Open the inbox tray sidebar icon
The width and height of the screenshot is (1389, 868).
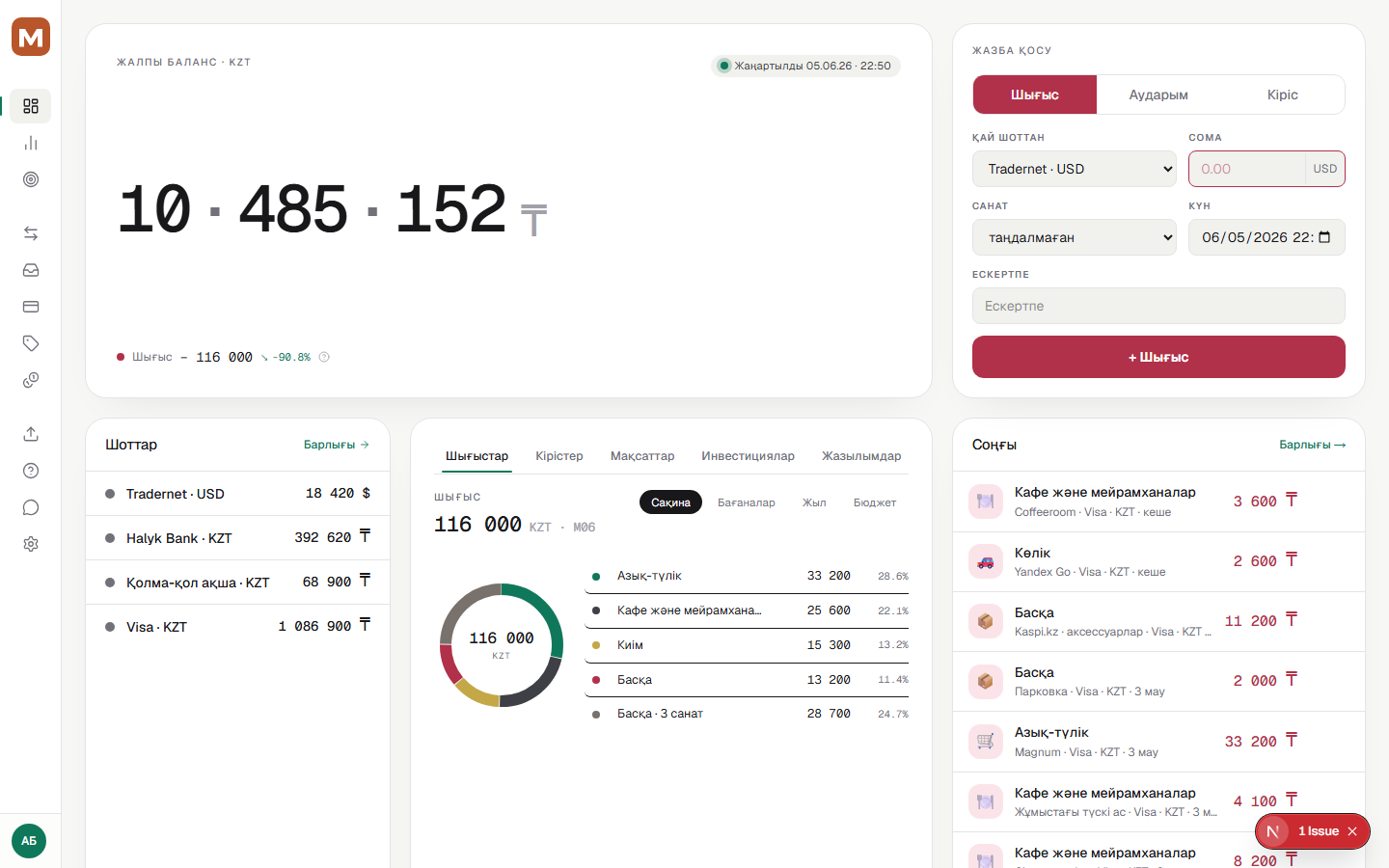tap(31, 270)
